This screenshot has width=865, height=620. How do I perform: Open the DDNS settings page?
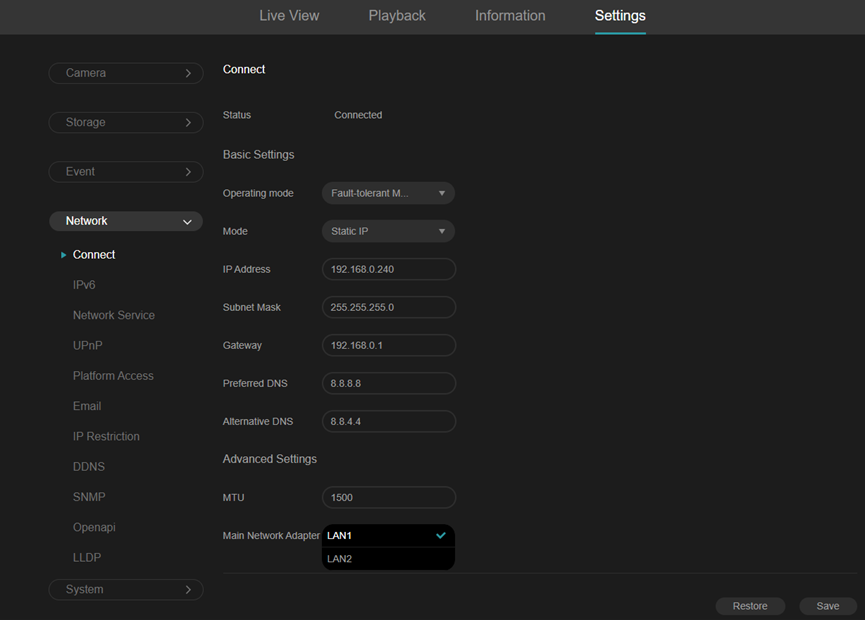click(89, 466)
